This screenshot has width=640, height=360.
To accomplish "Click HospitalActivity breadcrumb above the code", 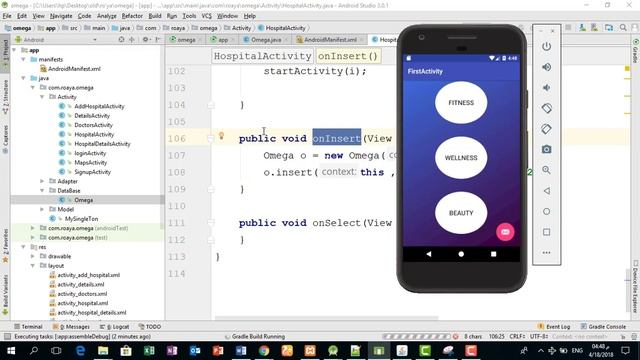I will point(262,56).
